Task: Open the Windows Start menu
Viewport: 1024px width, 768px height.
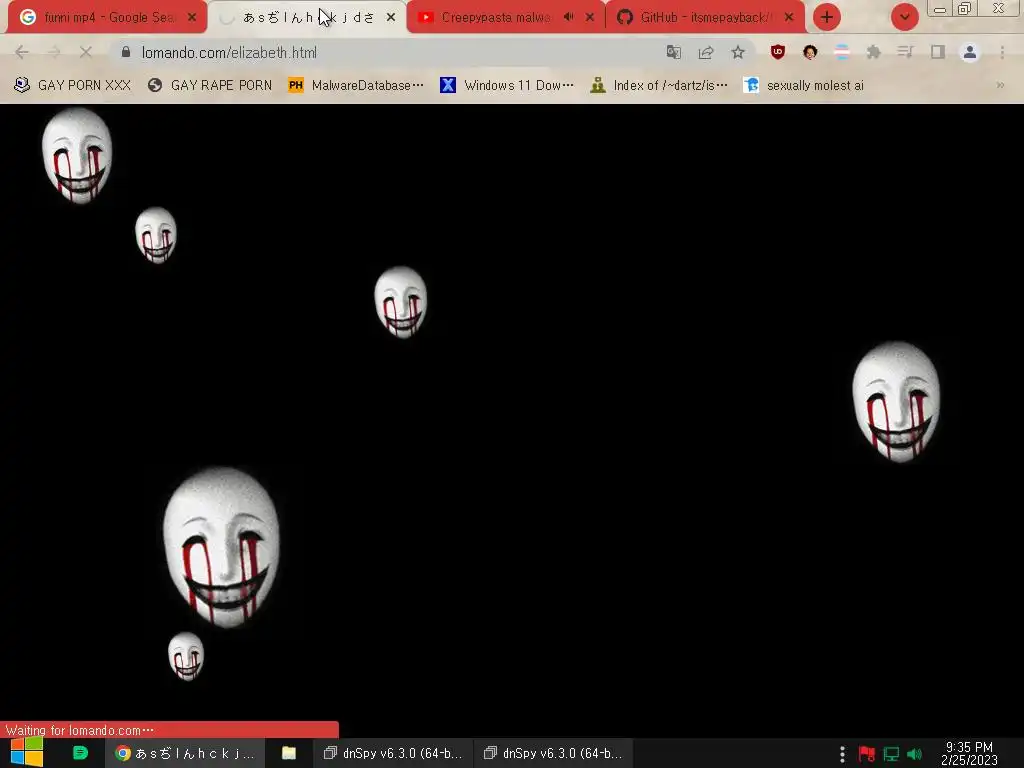Action: [x=27, y=753]
